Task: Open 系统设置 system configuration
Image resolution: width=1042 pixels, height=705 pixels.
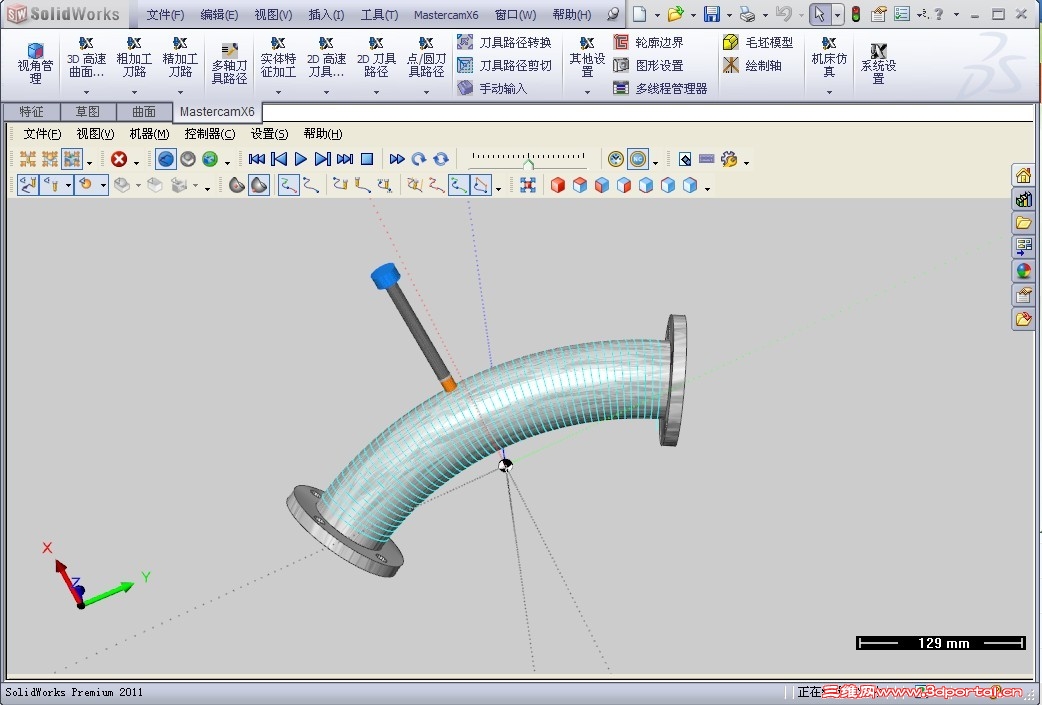Action: [878, 63]
